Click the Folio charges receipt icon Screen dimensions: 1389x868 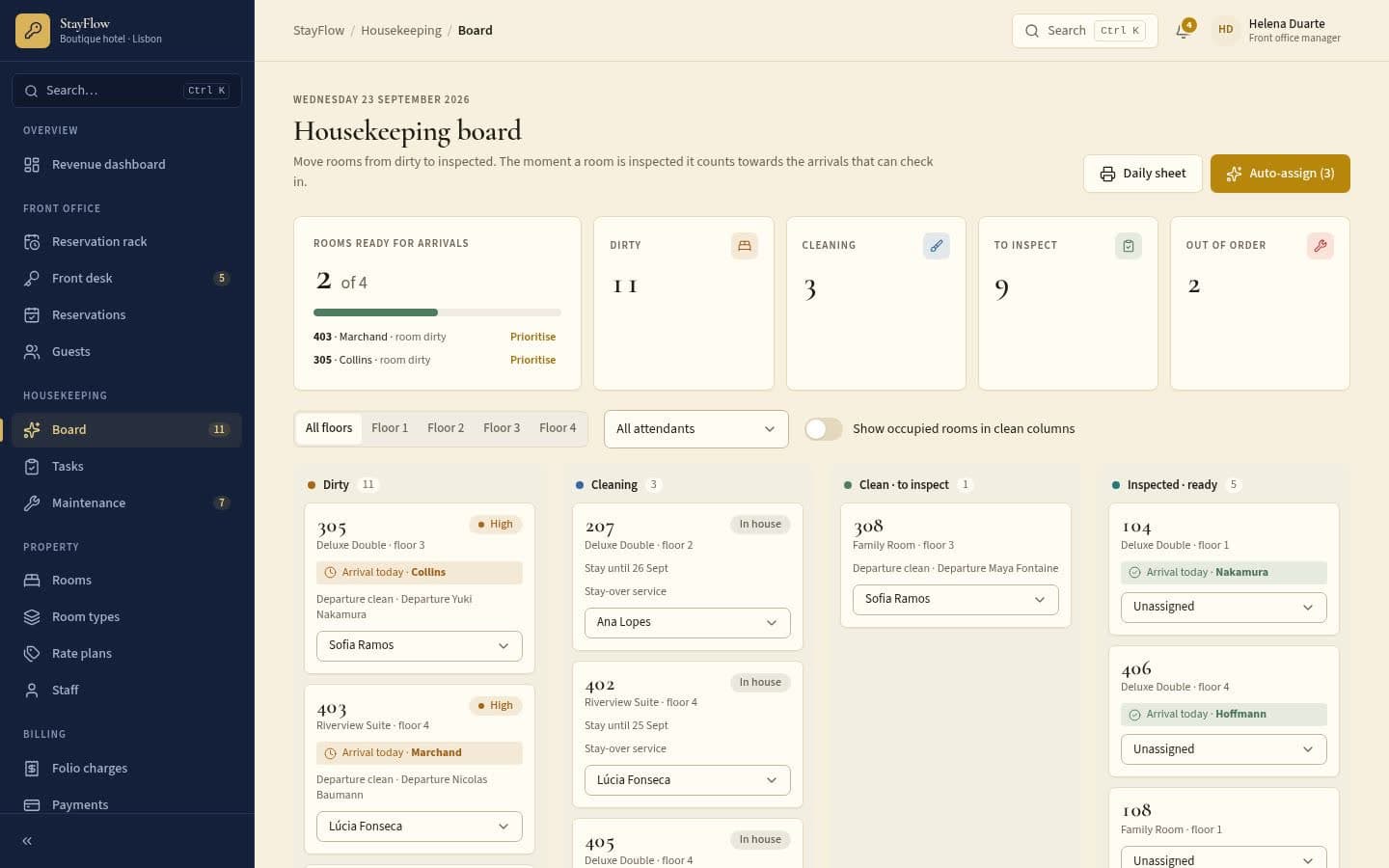click(x=32, y=769)
